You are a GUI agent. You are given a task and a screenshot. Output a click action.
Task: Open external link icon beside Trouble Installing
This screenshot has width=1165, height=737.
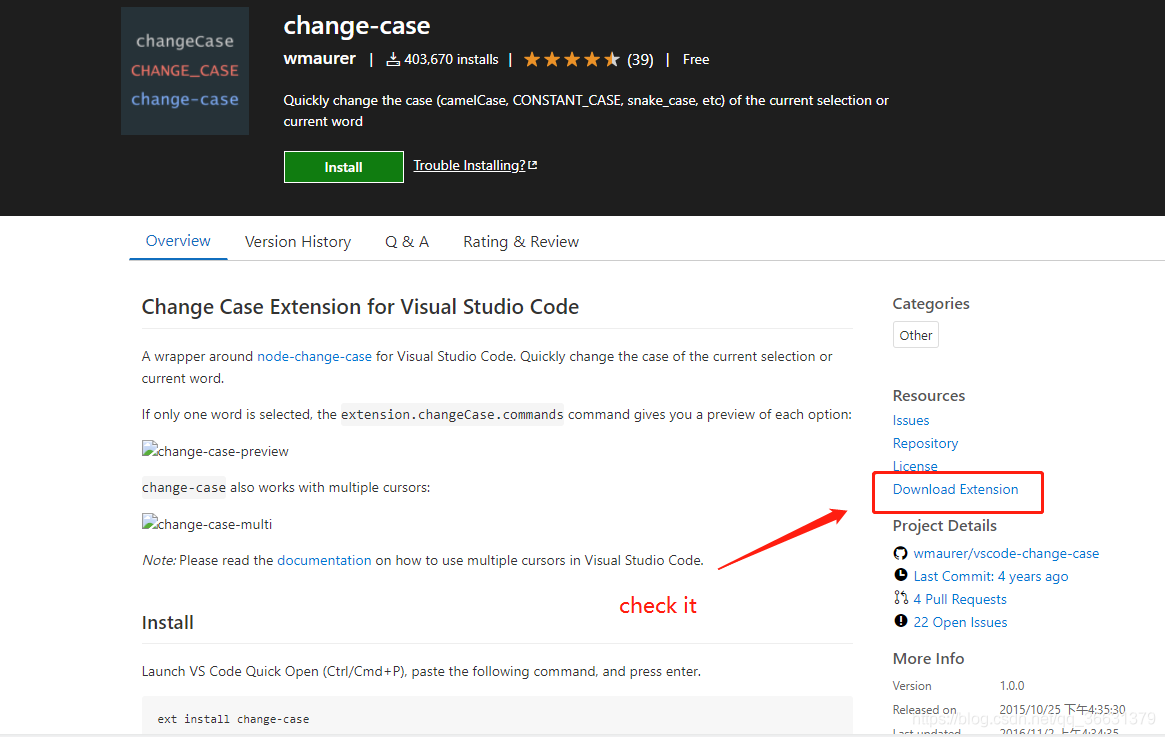(532, 165)
